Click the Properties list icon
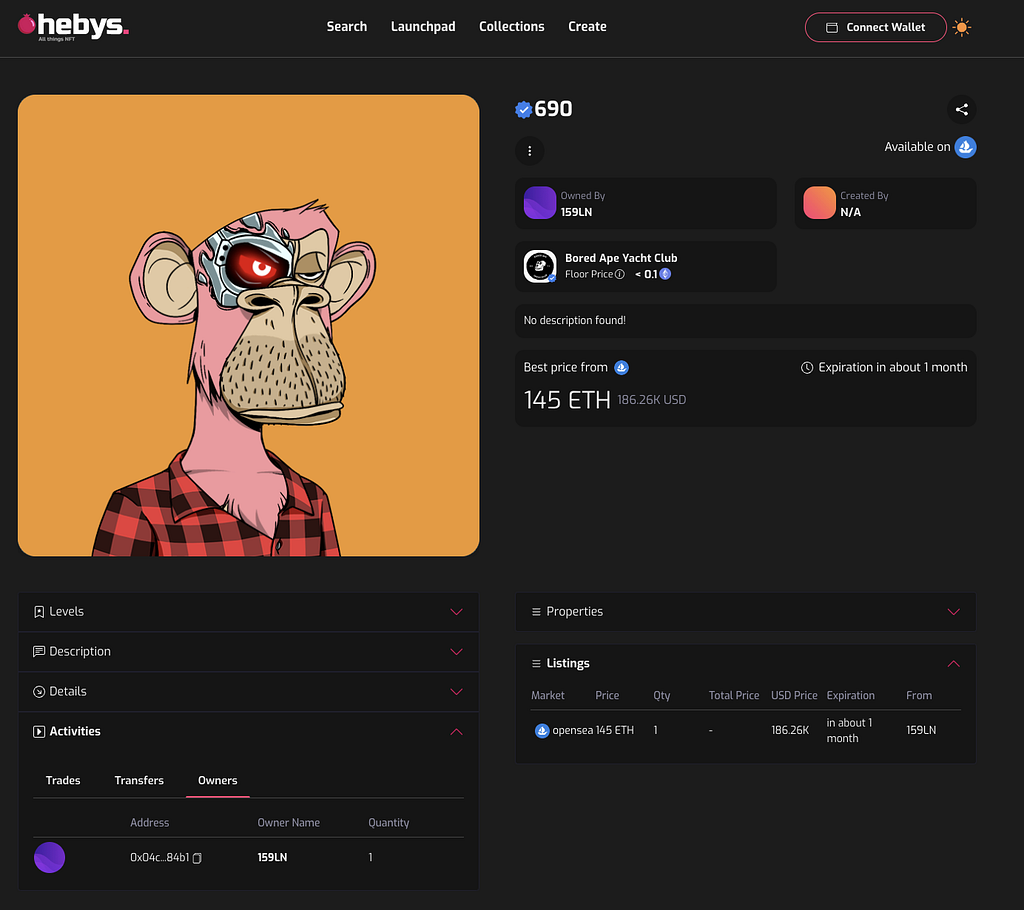The width and height of the screenshot is (1024, 910). point(536,611)
